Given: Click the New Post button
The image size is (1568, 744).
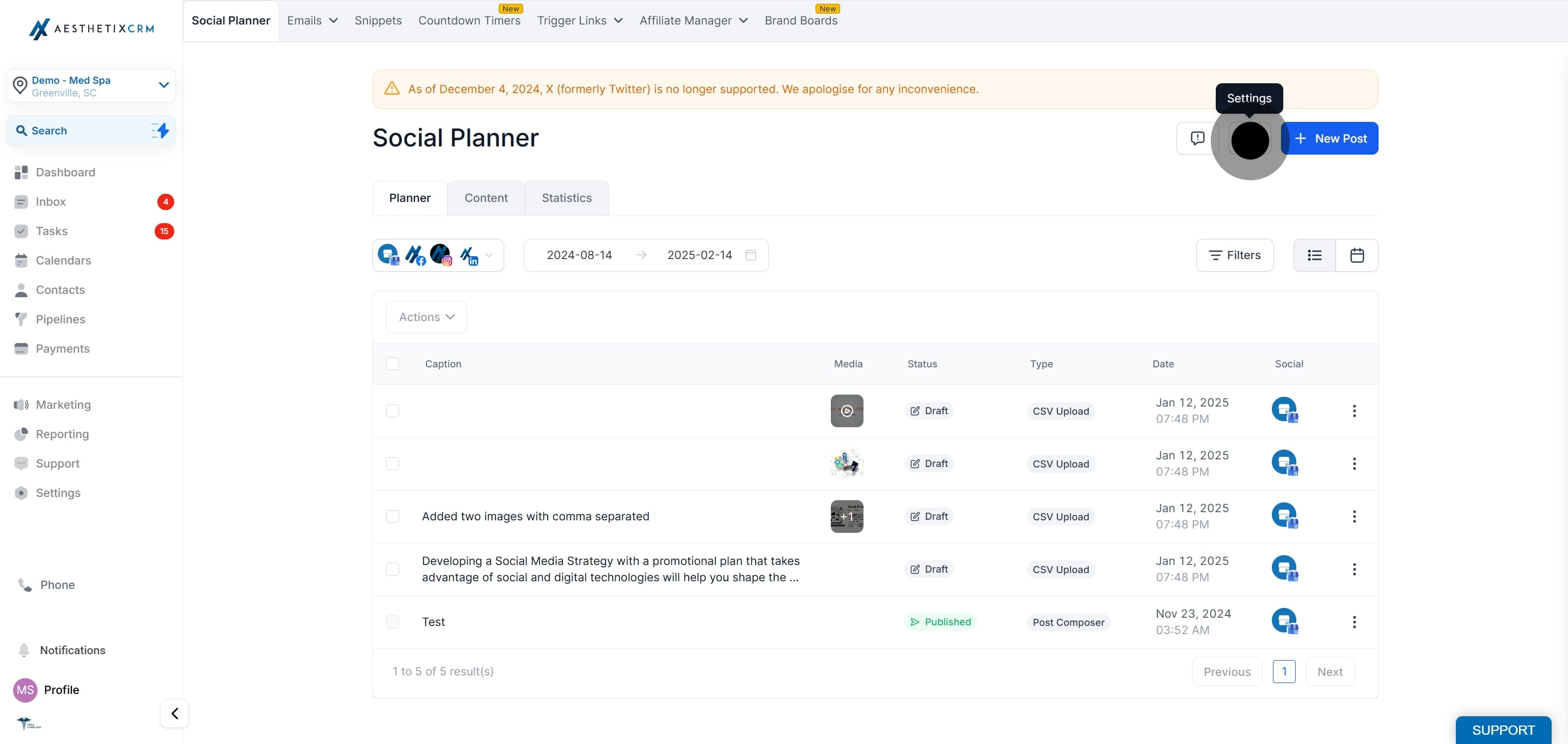Looking at the screenshot, I should coord(1330,138).
